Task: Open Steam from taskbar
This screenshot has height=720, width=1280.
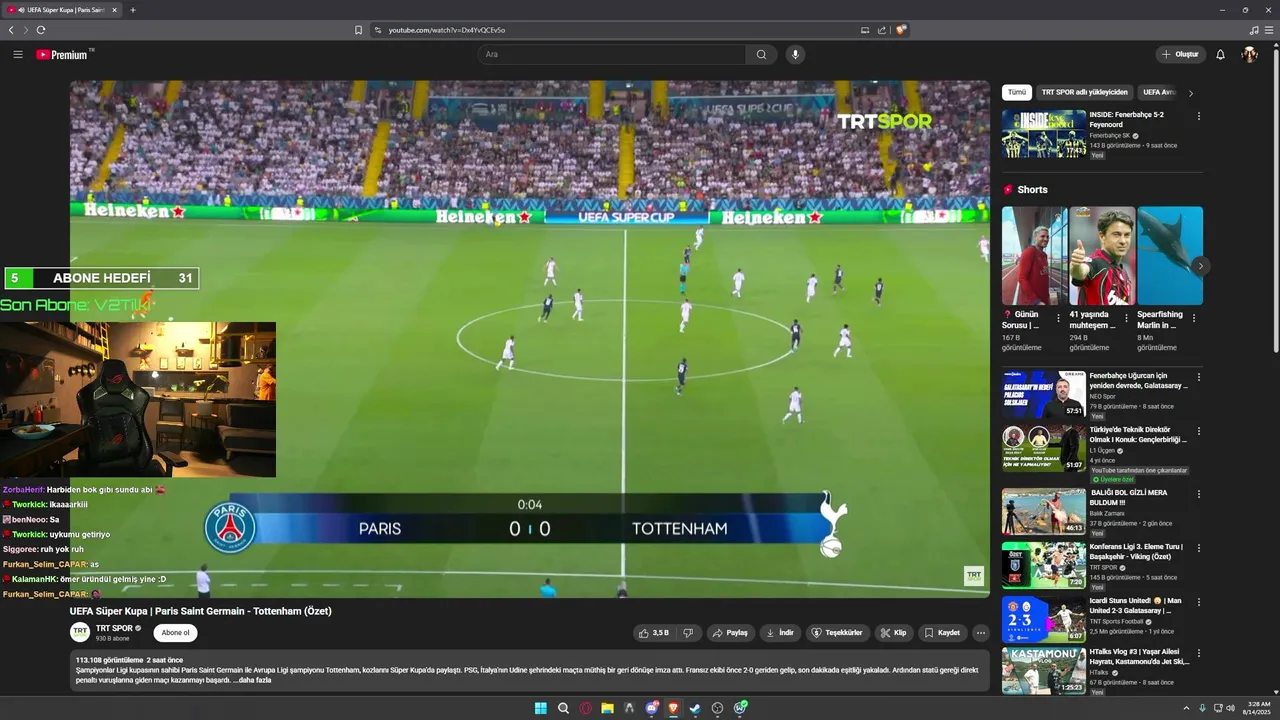Action: pyautogui.click(x=695, y=708)
